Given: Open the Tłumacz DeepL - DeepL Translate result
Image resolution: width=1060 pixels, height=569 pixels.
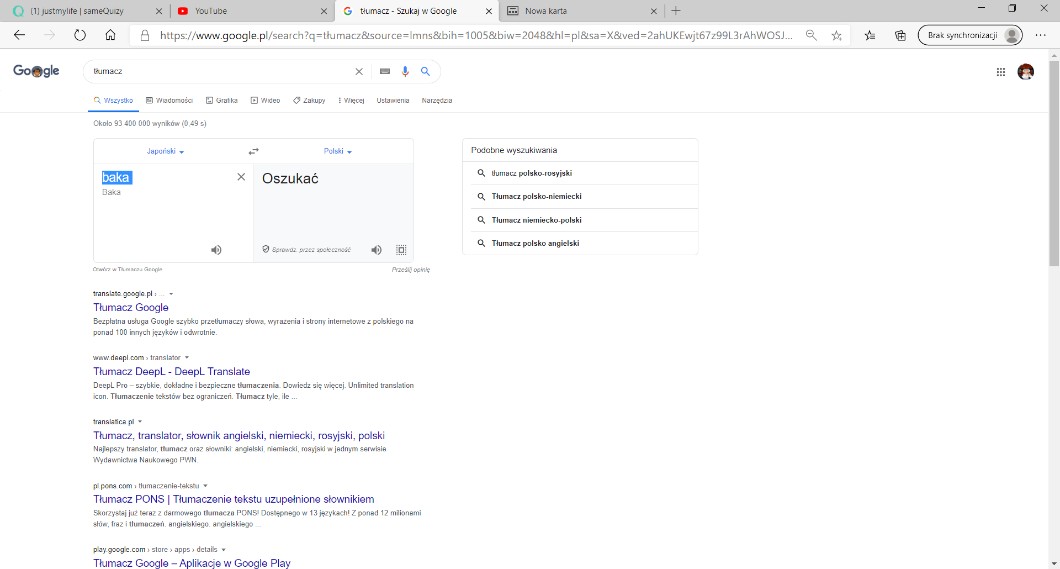Looking at the screenshot, I should 171,371.
